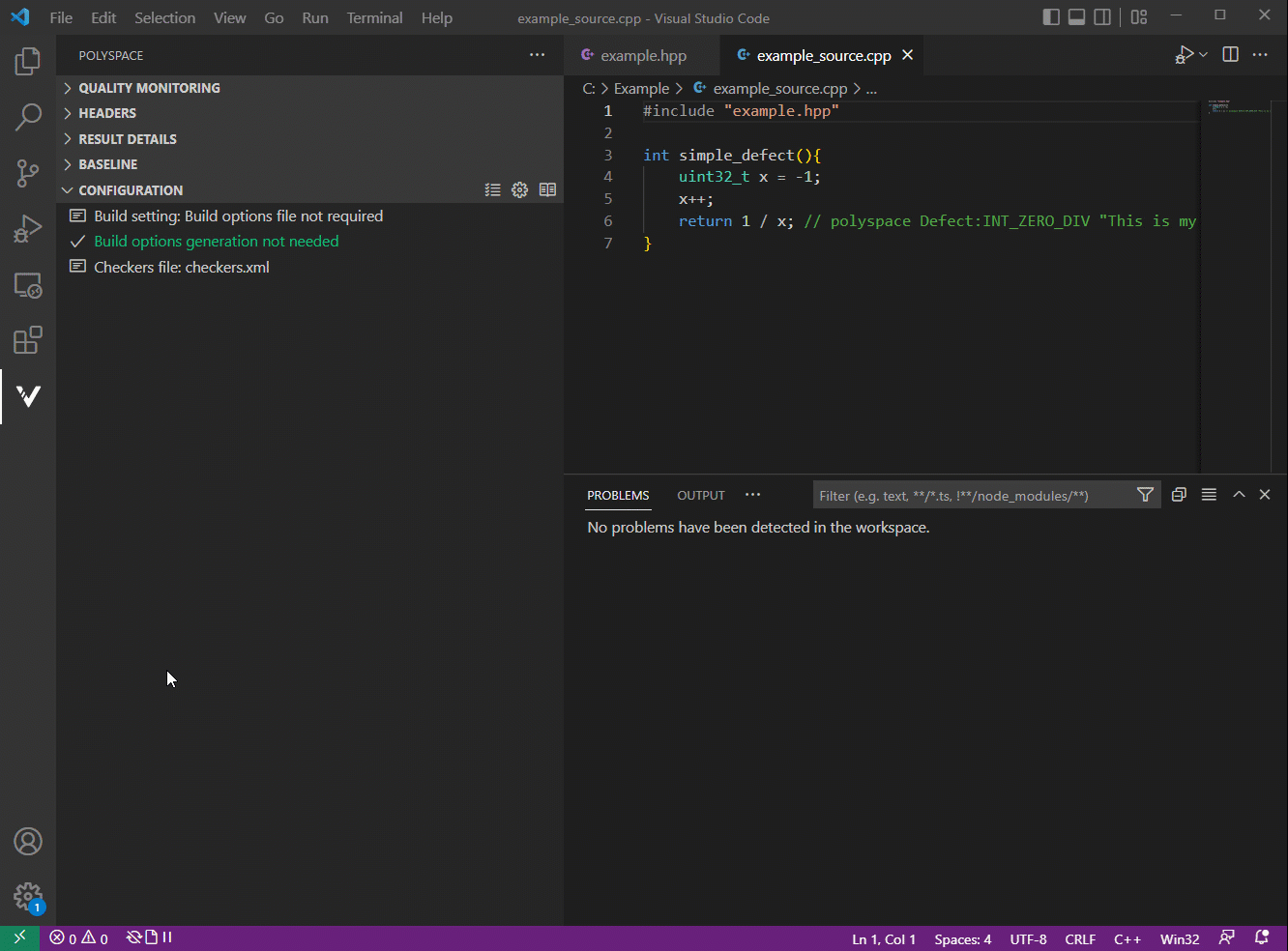Image resolution: width=1288 pixels, height=951 pixels.
Task: Open the Polyspace extension in the activity bar
Action: (x=28, y=396)
